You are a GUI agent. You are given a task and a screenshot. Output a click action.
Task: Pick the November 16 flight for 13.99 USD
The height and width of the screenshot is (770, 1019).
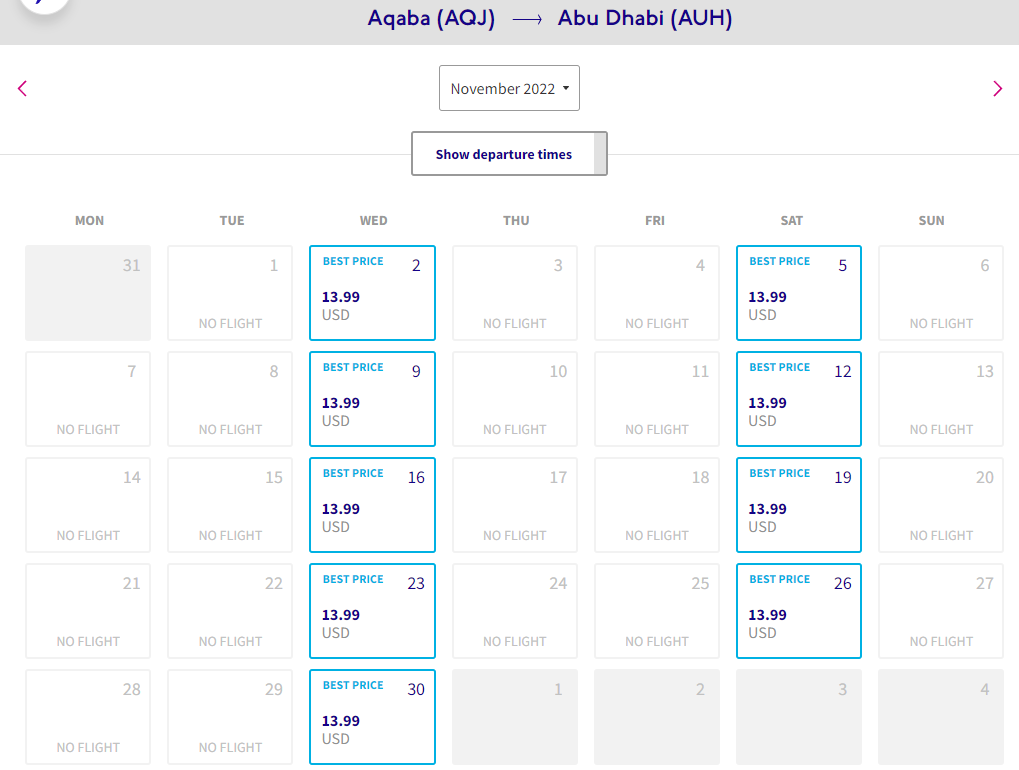pyautogui.click(x=372, y=504)
